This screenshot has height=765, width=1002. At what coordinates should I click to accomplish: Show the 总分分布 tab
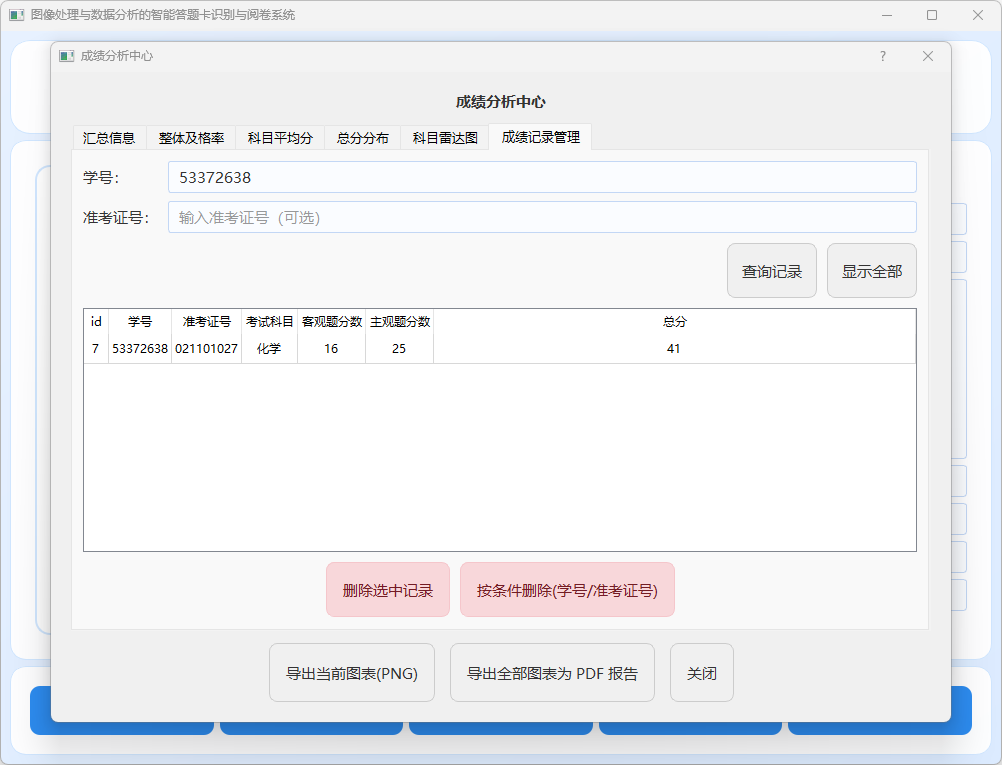[x=362, y=138]
